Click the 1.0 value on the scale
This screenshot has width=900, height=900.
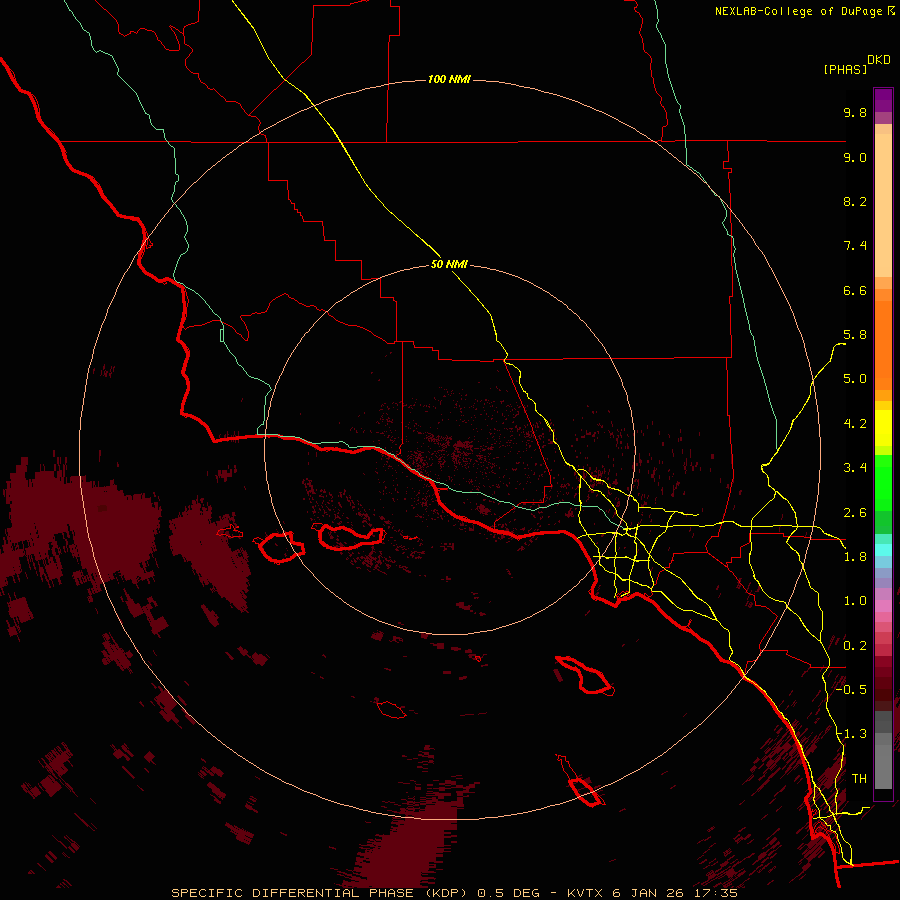(x=855, y=601)
